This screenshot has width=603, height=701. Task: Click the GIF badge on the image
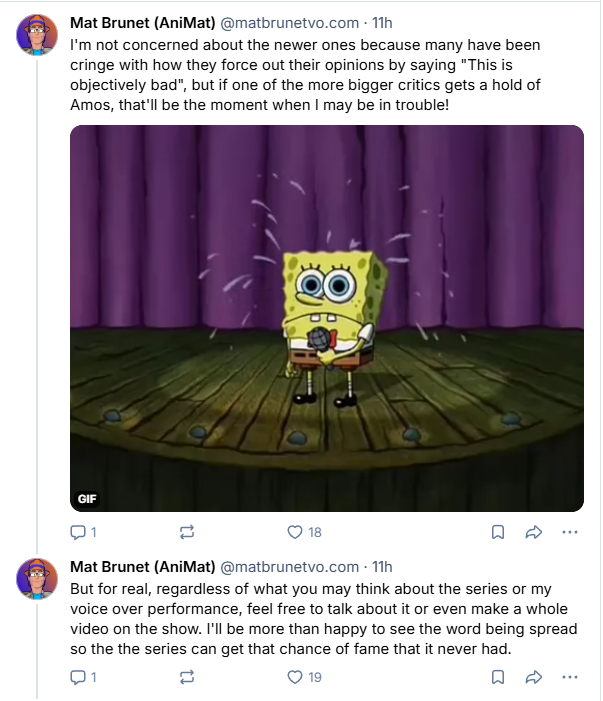pyautogui.click(x=87, y=498)
